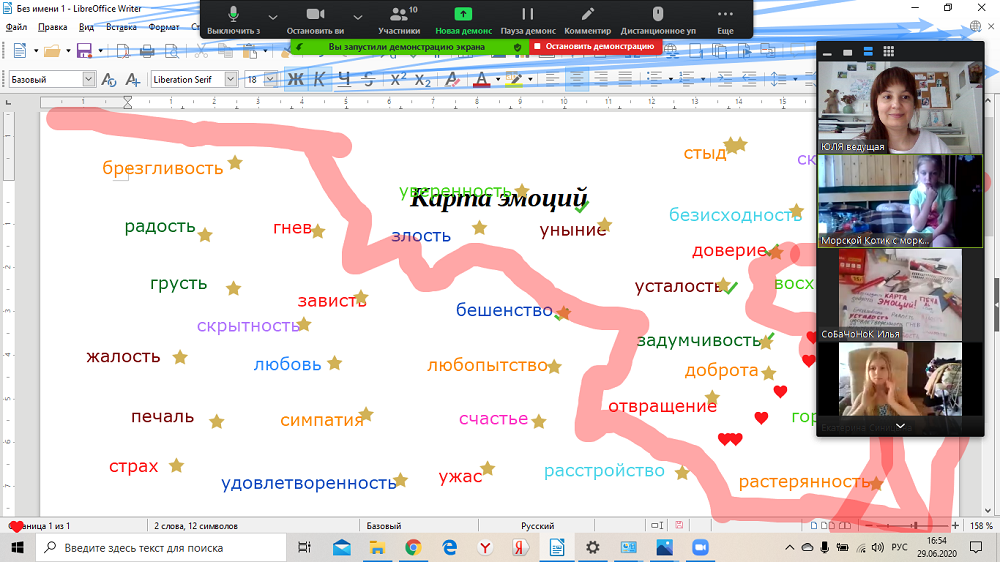This screenshot has height=562, width=1000.
Task: Open the Файл menu
Action: pyautogui.click(x=16, y=28)
